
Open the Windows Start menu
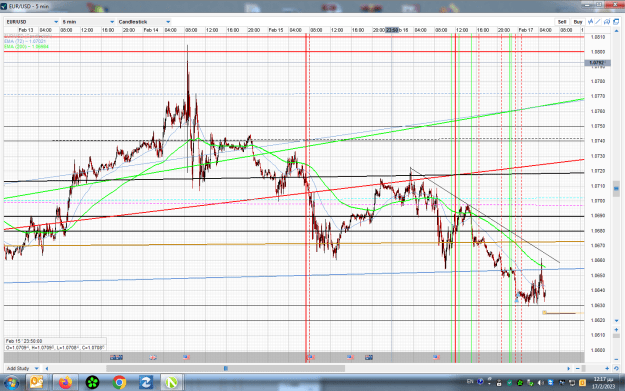coord(11,383)
